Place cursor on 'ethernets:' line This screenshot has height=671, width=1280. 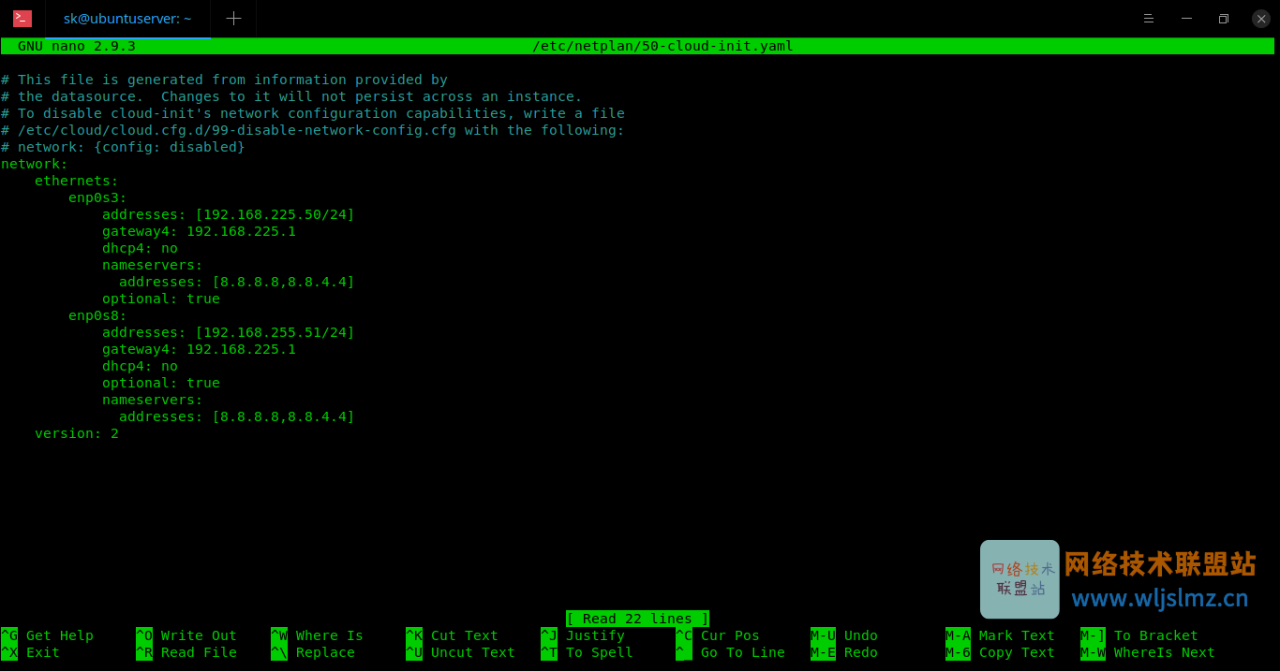coord(77,181)
